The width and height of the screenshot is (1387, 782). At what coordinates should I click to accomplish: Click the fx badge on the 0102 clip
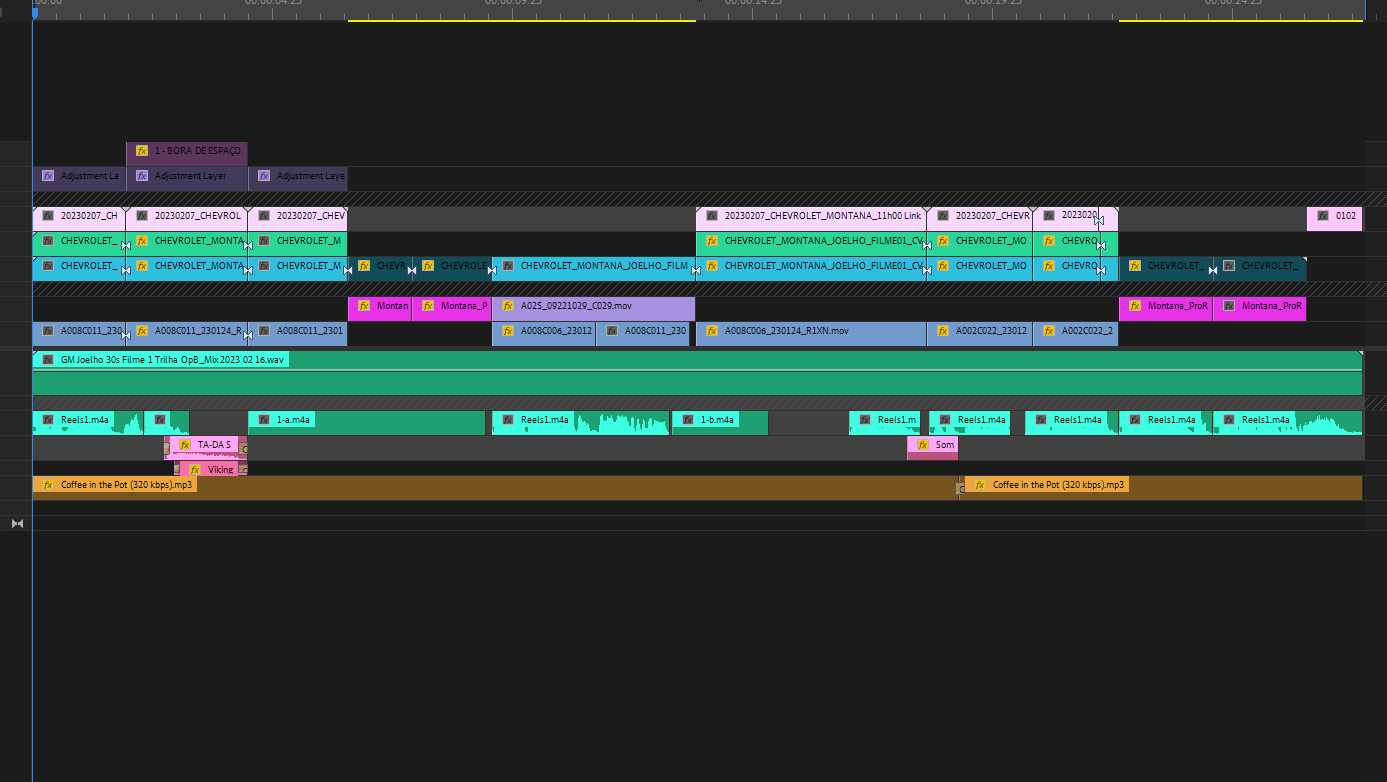click(x=1323, y=216)
